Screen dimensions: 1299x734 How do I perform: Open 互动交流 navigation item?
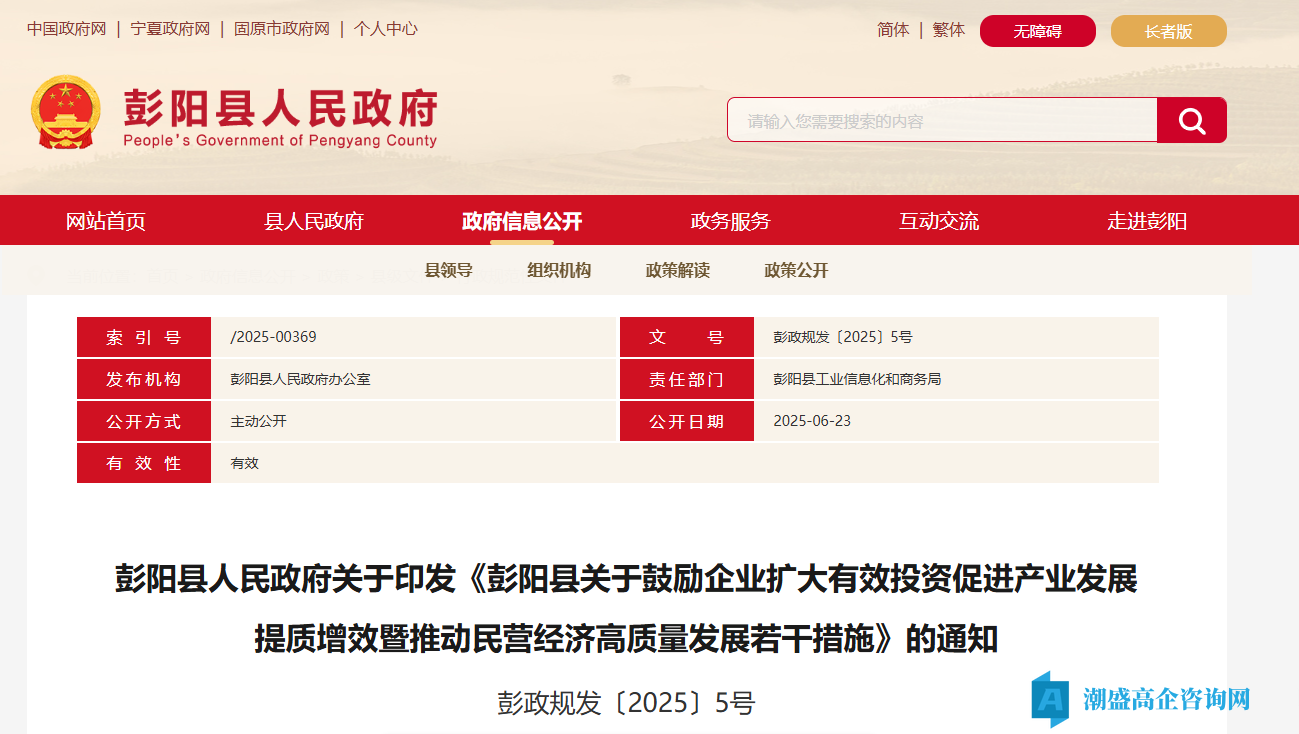click(939, 221)
